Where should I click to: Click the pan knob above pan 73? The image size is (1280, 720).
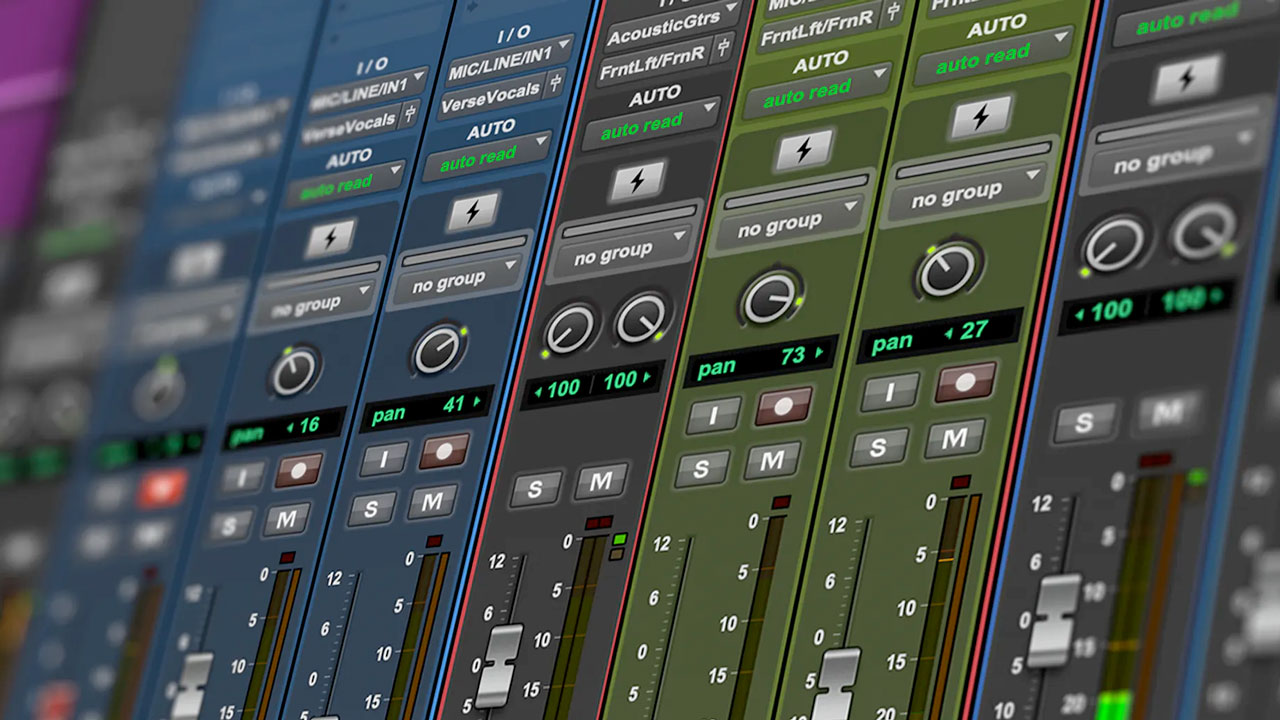tap(770, 298)
